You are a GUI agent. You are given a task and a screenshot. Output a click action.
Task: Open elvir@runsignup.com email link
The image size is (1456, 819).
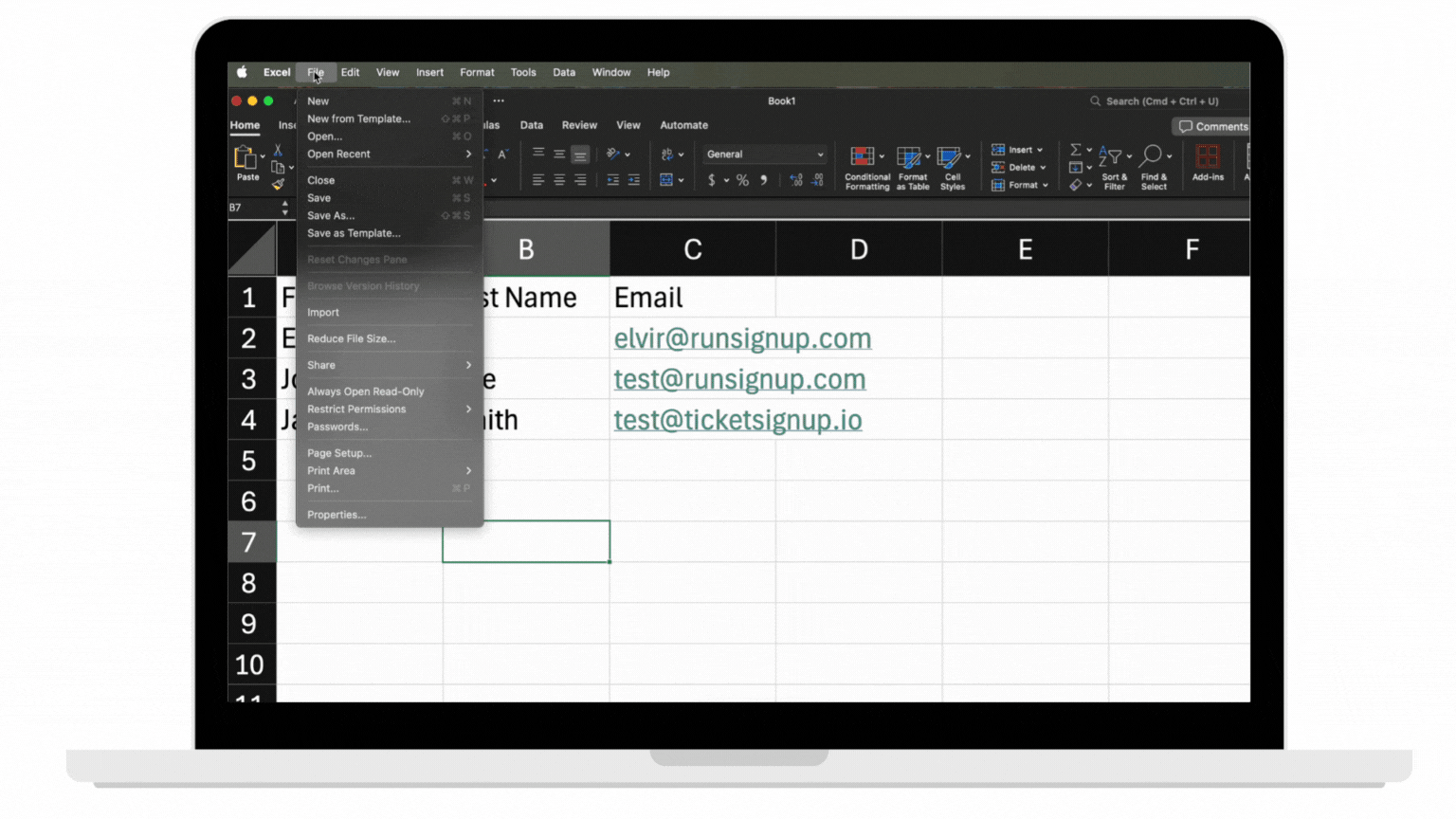(742, 338)
